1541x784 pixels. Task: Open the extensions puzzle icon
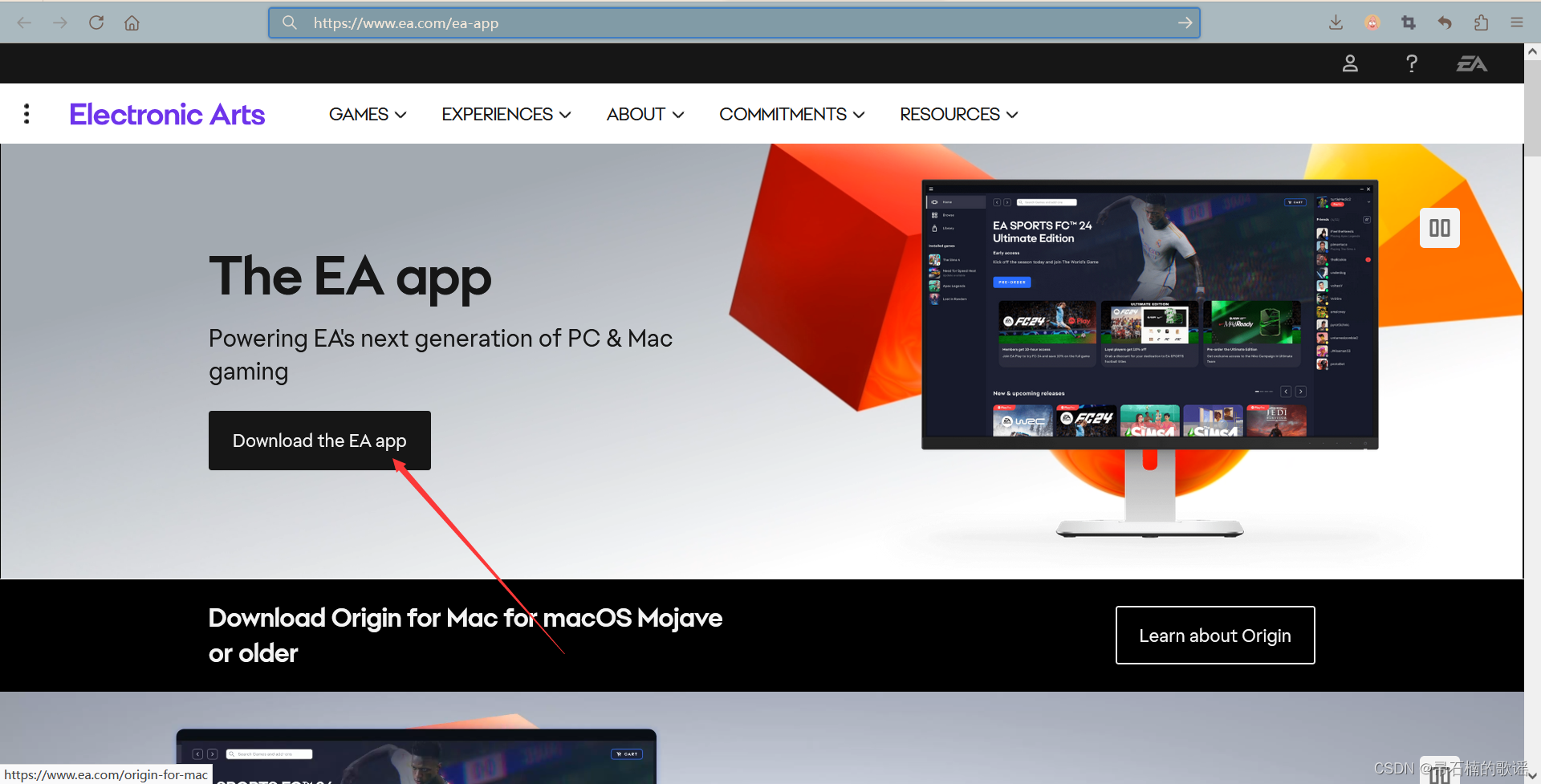[1481, 22]
